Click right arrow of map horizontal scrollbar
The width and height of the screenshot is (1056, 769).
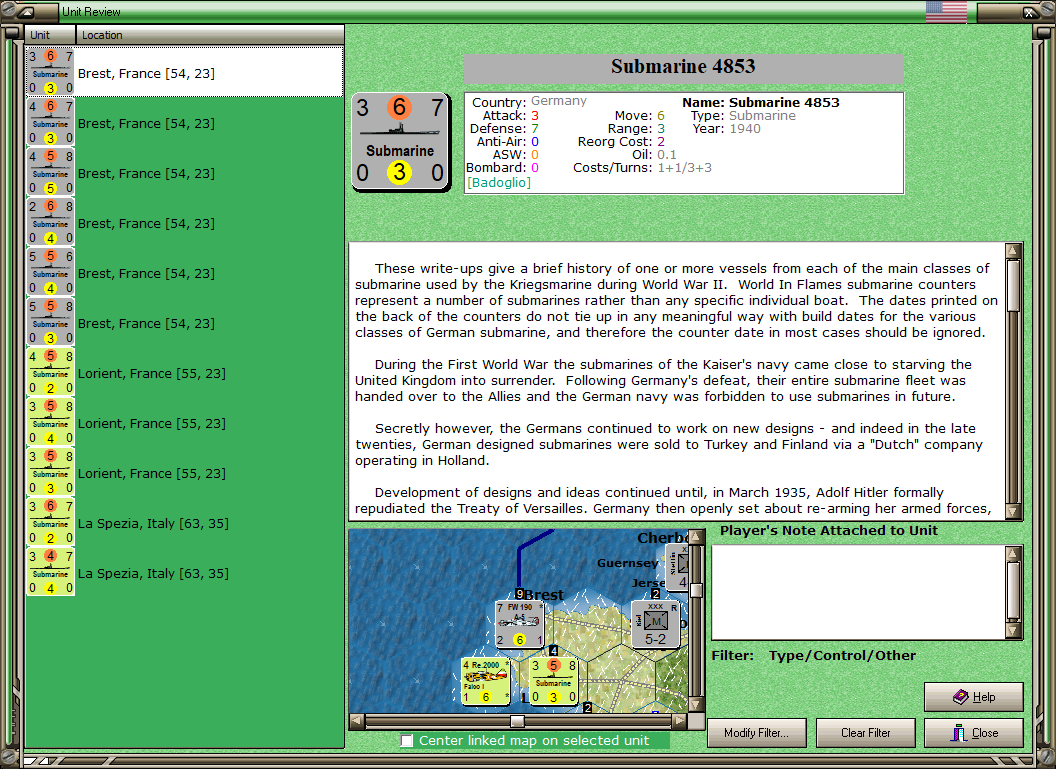coord(680,721)
